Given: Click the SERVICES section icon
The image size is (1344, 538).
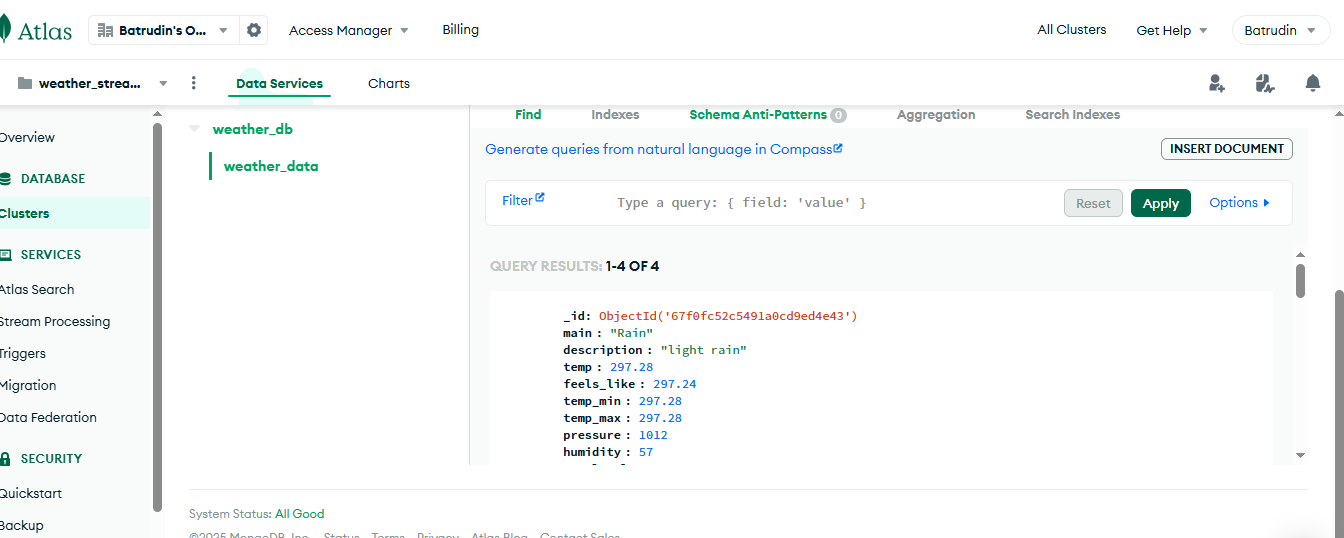Looking at the screenshot, I should [x=5, y=255].
